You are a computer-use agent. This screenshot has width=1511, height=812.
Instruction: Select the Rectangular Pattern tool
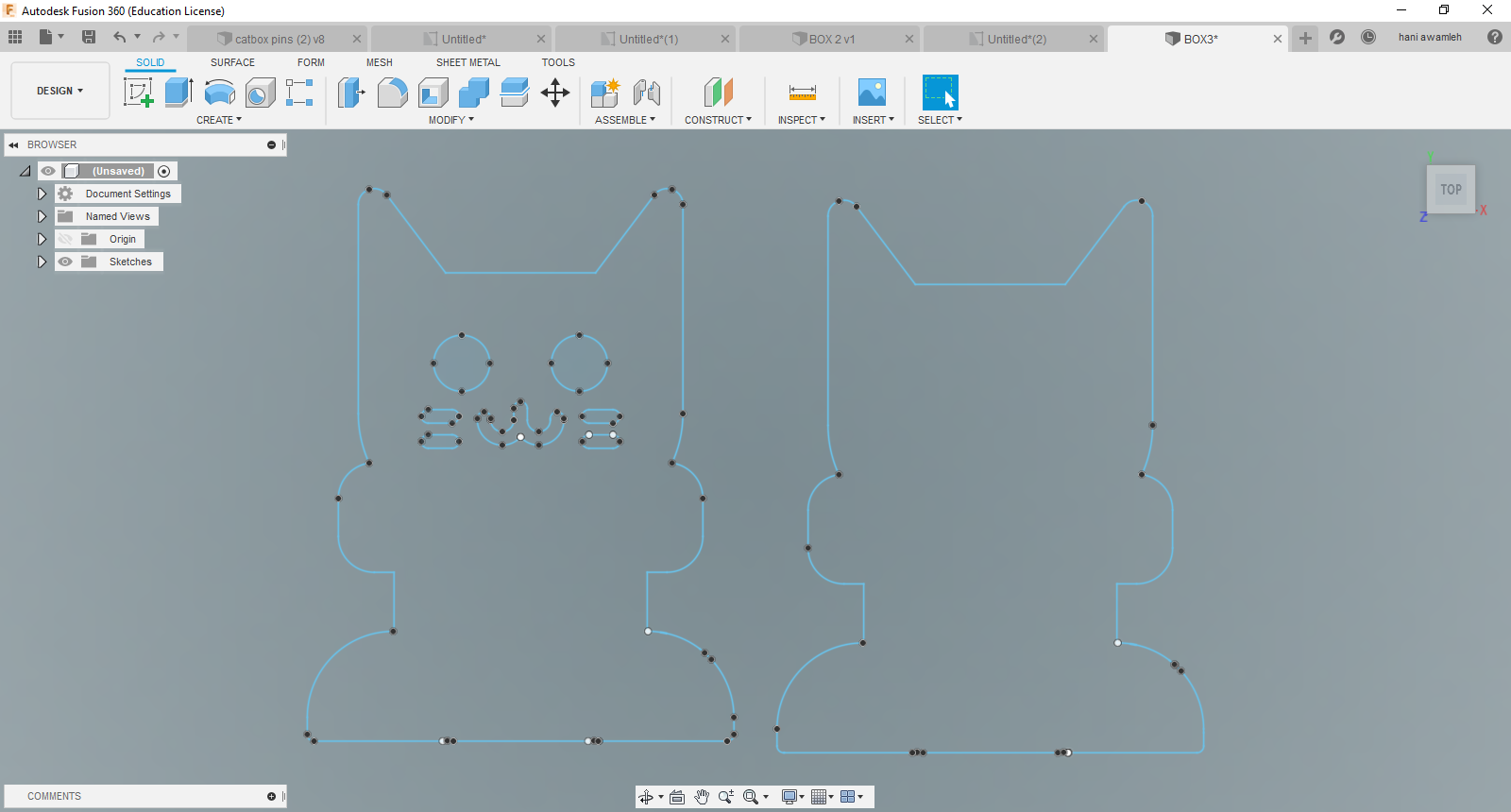[x=299, y=93]
